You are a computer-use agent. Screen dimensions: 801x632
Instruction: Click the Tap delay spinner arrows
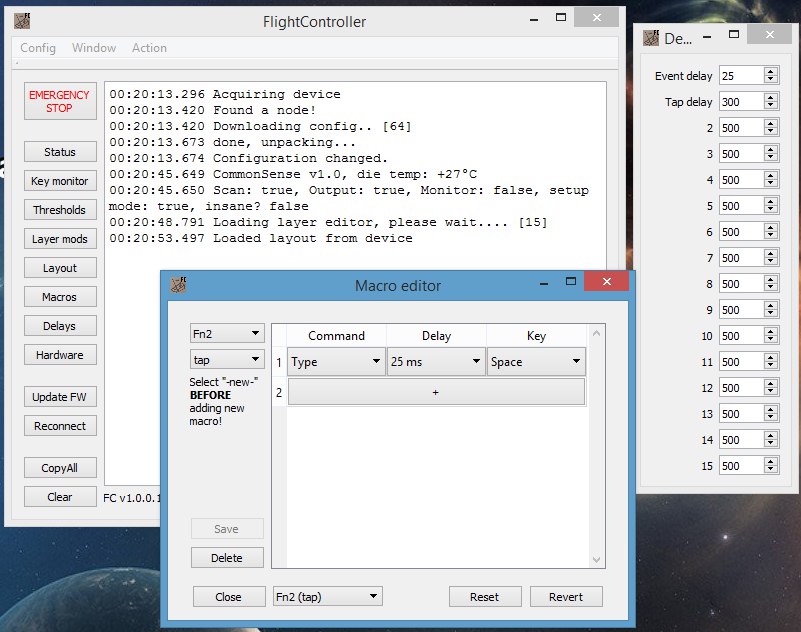pyautogui.click(x=770, y=102)
